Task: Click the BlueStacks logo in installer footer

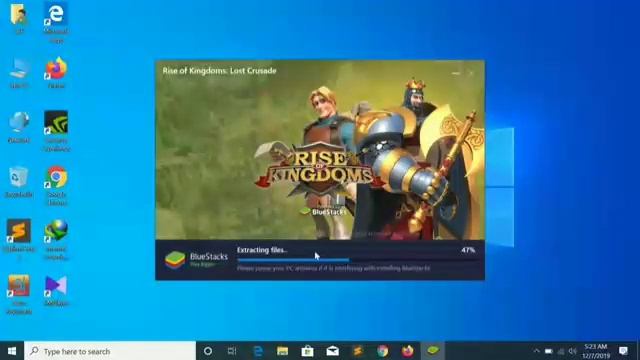Action: [175, 260]
